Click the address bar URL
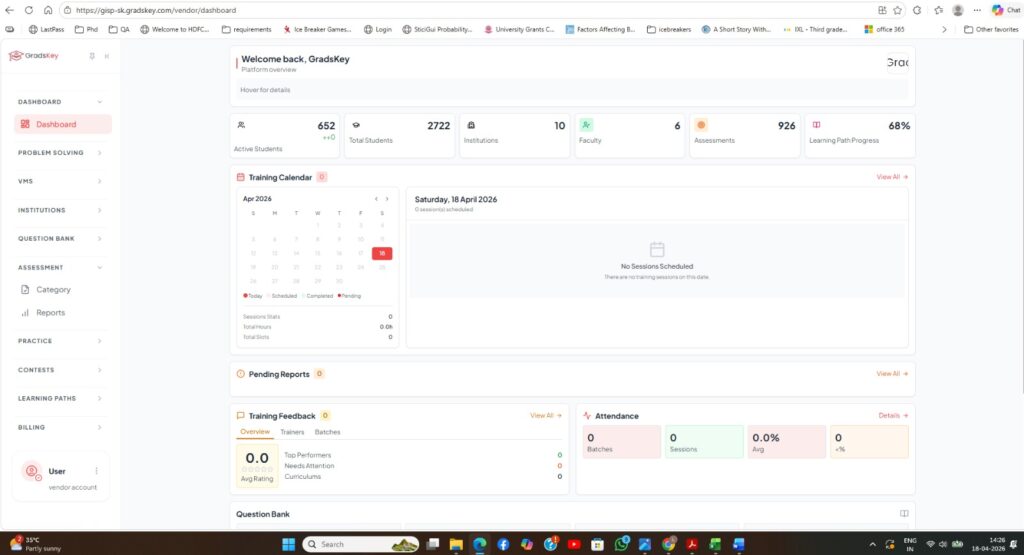This screenshot has height=555, width=1024. pos(155,10)
